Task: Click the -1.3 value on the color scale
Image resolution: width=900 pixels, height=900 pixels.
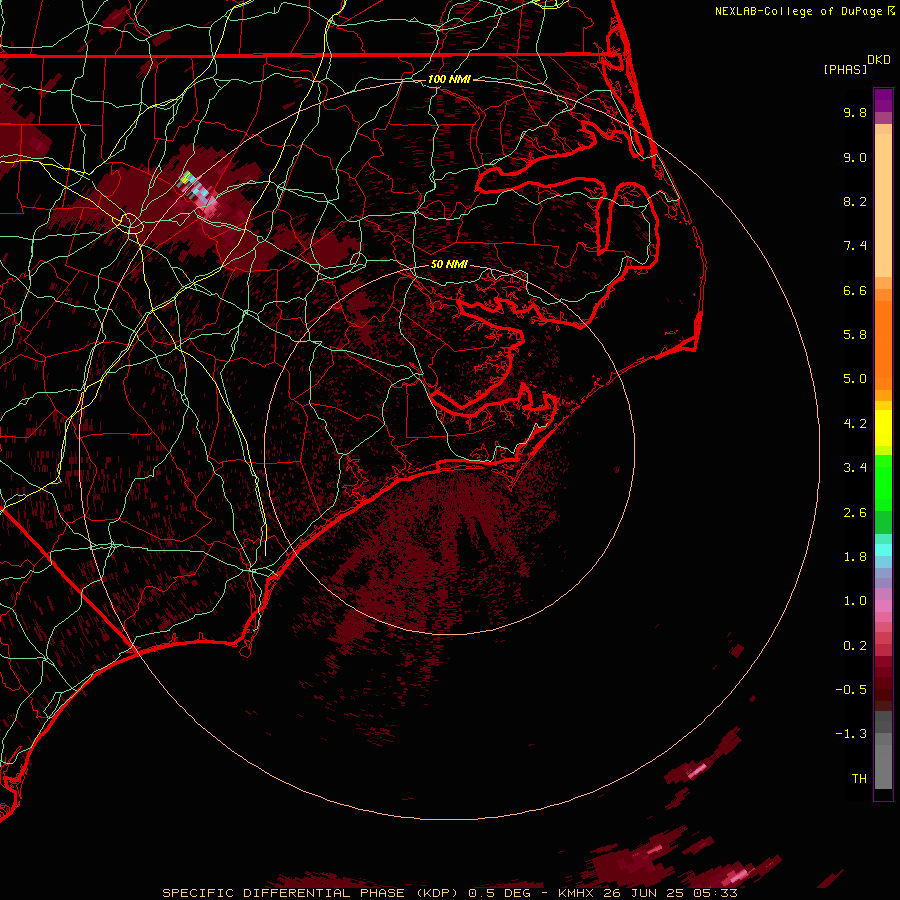Action: click(x=851, y=734)
